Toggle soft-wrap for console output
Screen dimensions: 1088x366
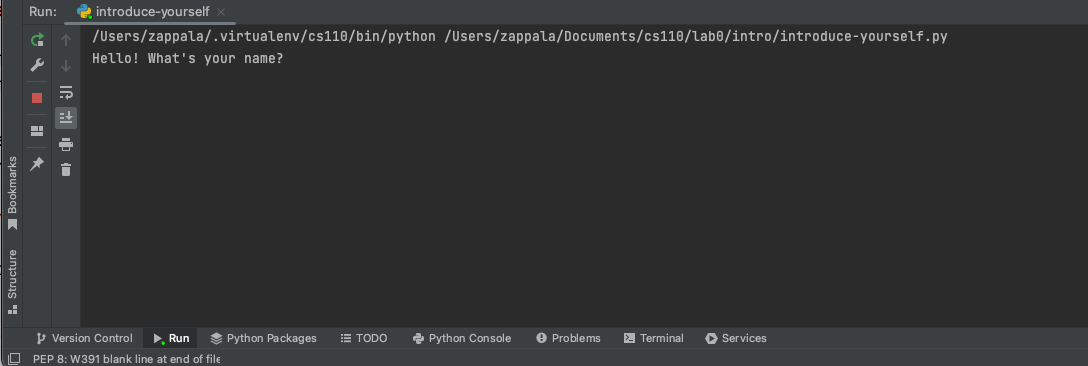click(66, 92)
